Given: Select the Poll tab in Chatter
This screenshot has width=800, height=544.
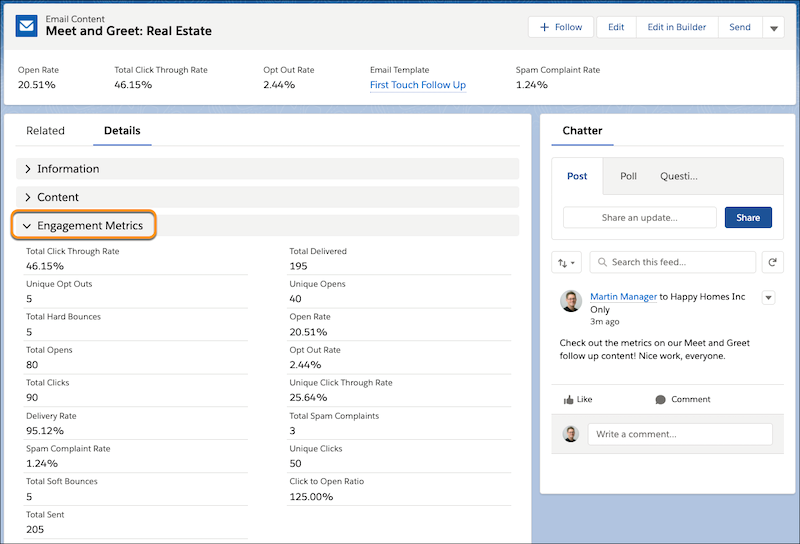Looking at the screenshot, I should (x=628, y=176).
